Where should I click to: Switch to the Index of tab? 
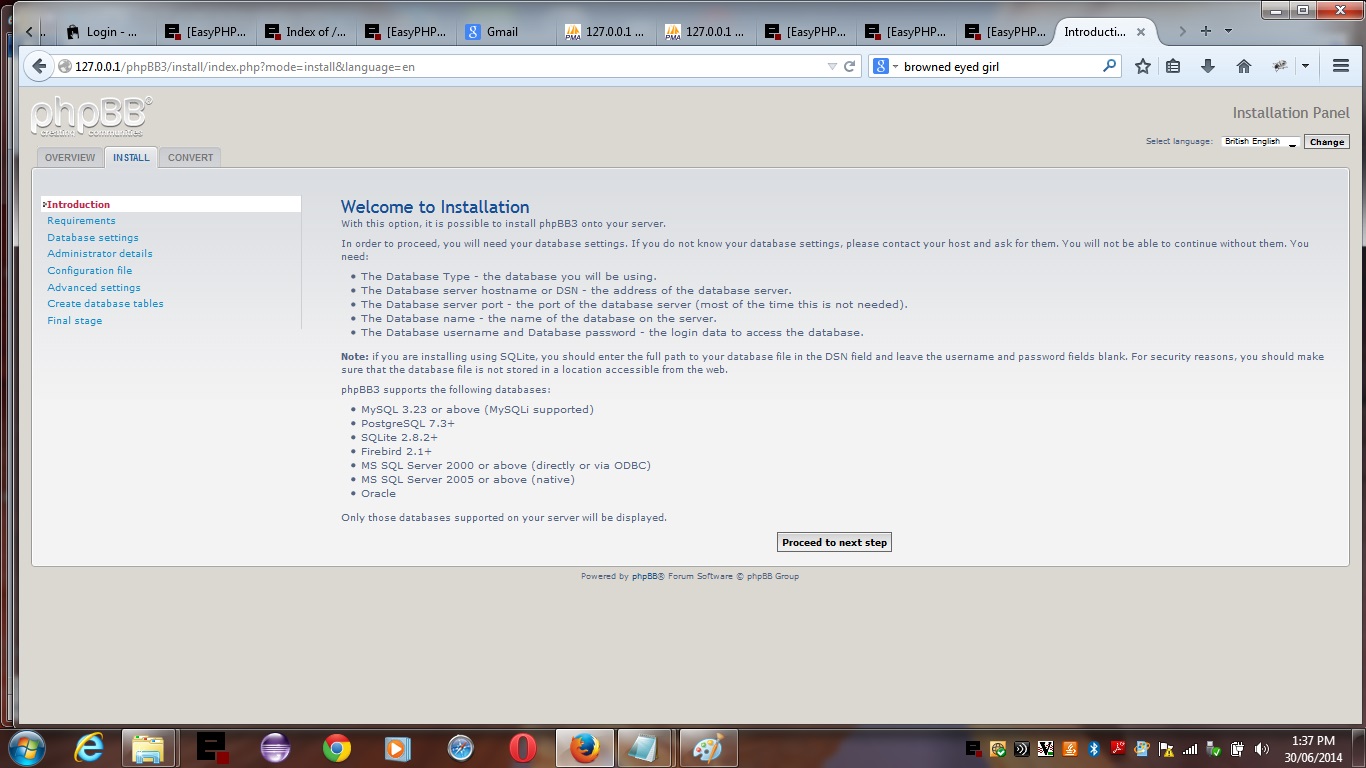(x=305, y=32)
